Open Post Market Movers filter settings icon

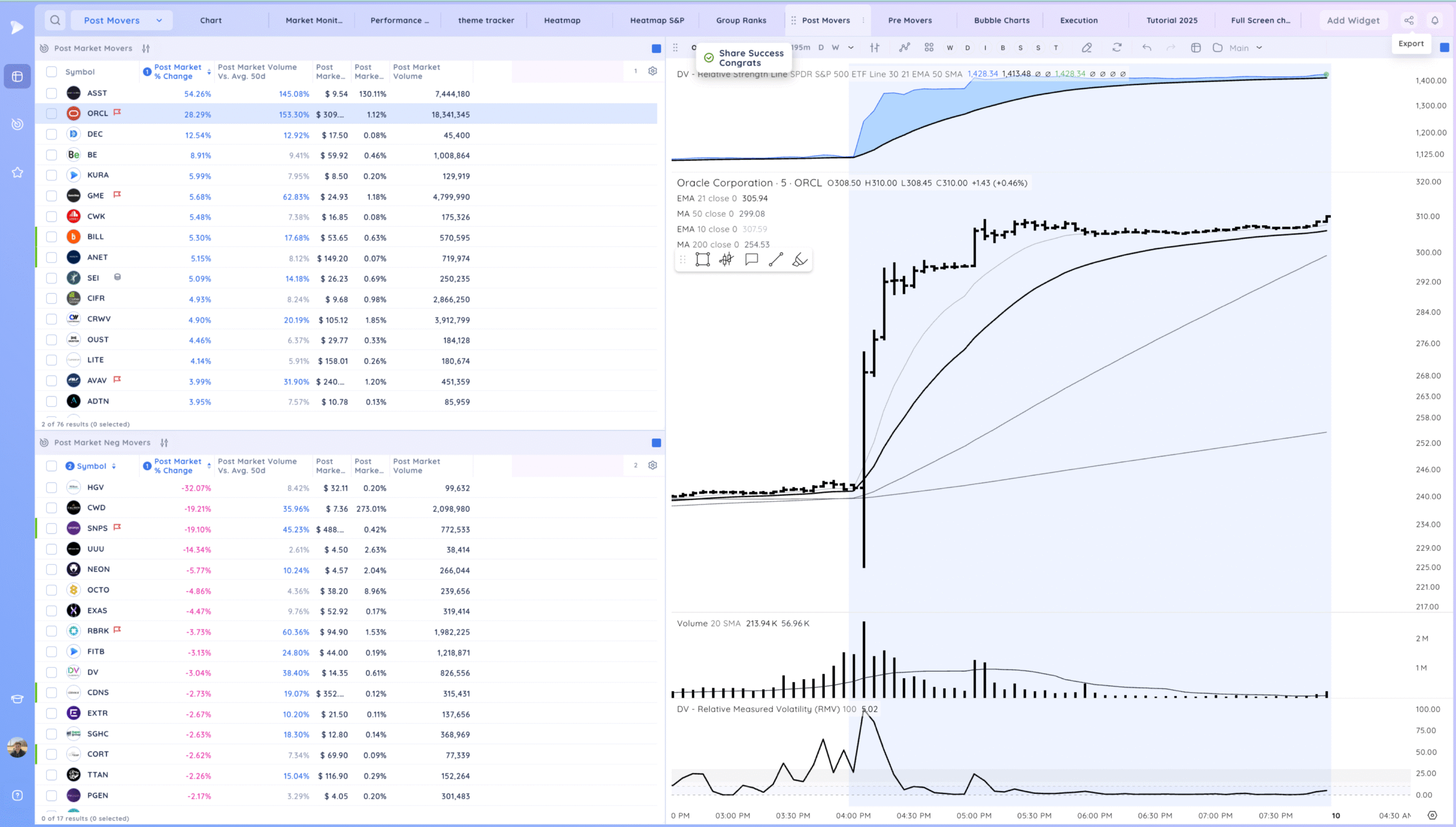pyautogui.click(x=146, y=48)
